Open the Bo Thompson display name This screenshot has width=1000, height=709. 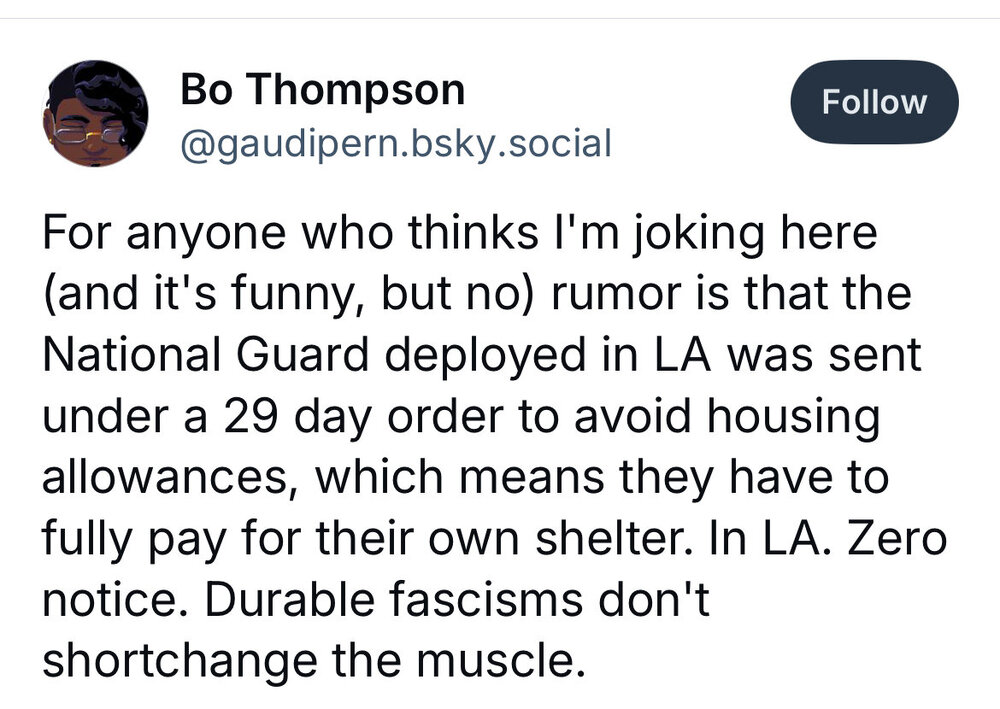coord(322,91)
